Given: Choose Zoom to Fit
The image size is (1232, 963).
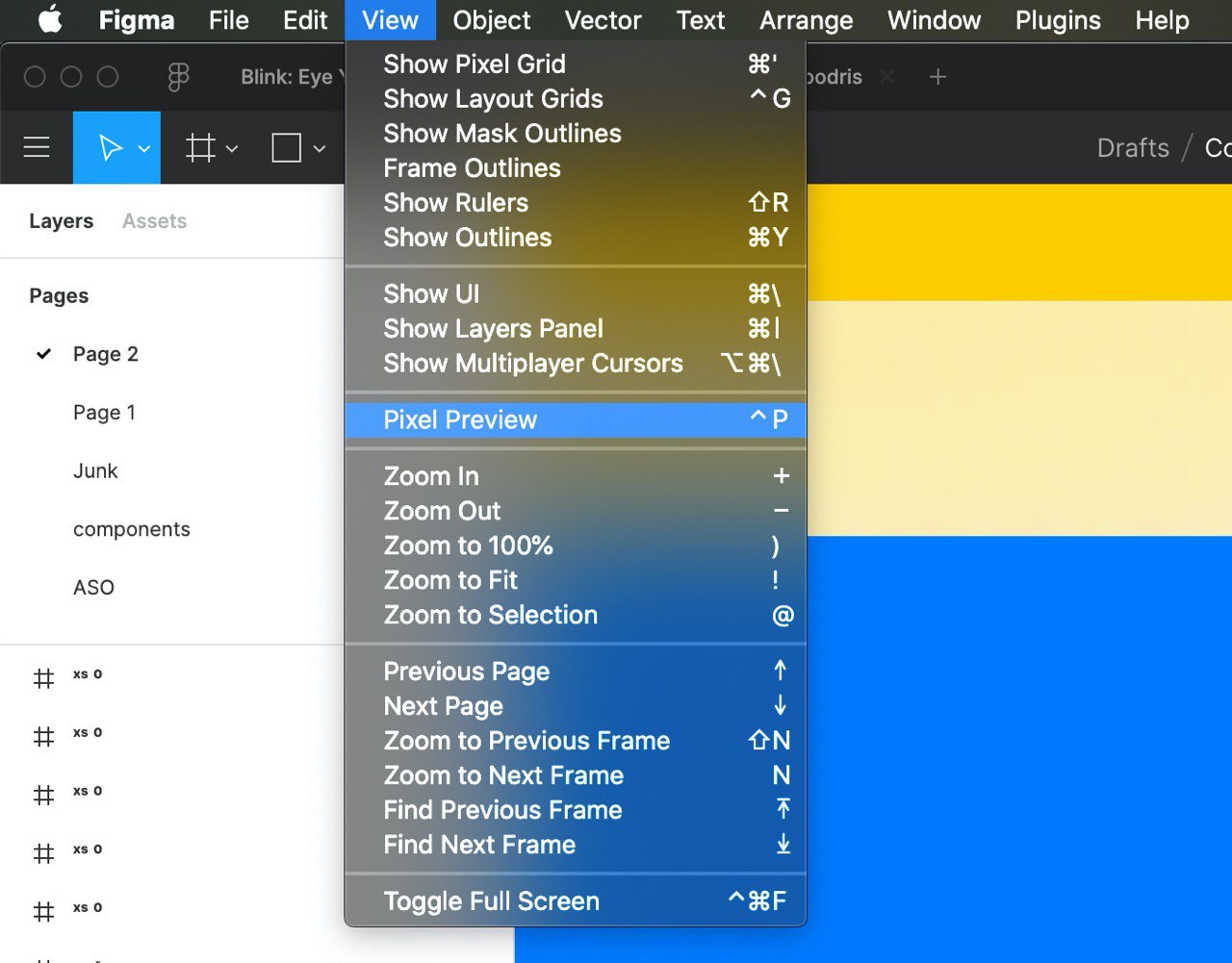Looking at the screenshot, I should (x=576, y=581).
